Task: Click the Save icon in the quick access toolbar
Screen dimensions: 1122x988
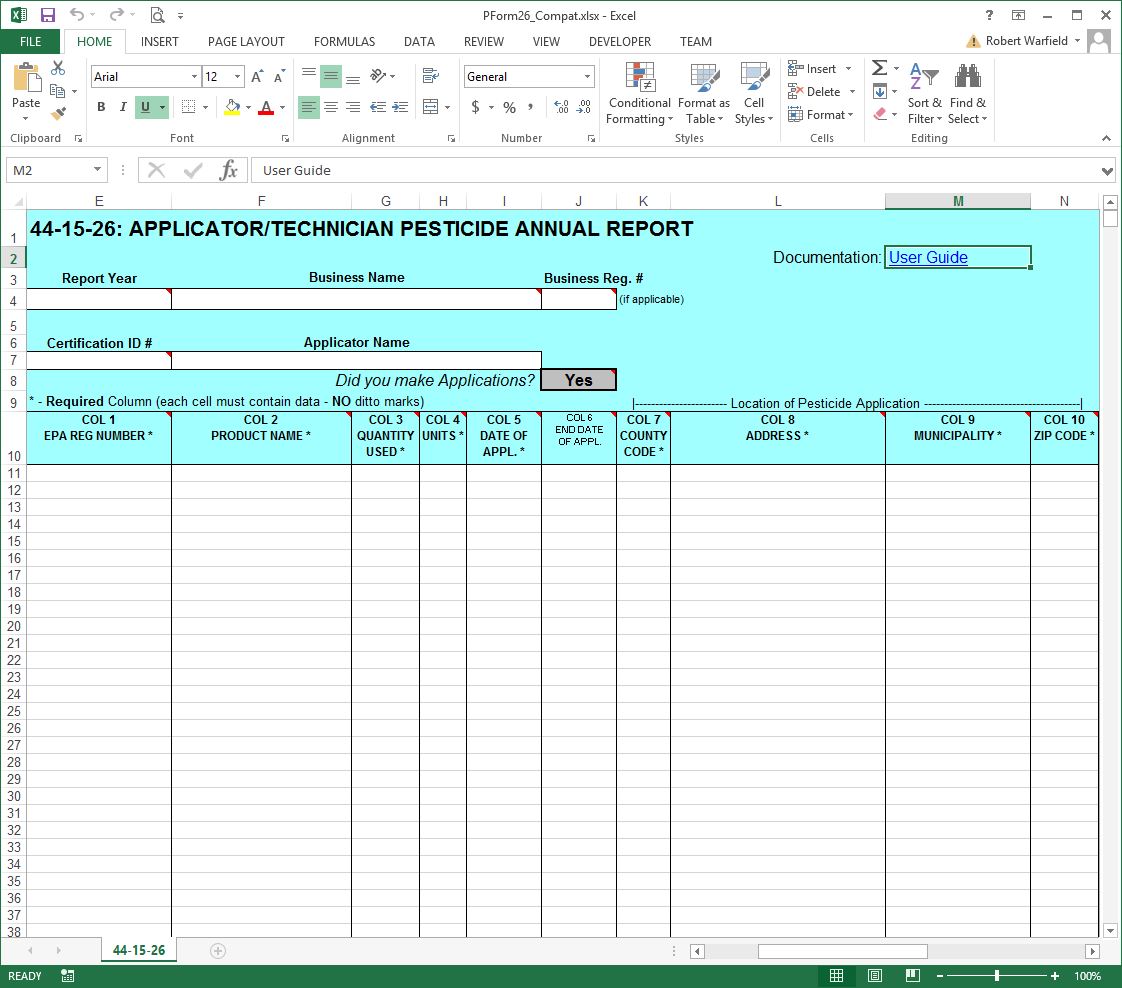Action: [47, 15]
